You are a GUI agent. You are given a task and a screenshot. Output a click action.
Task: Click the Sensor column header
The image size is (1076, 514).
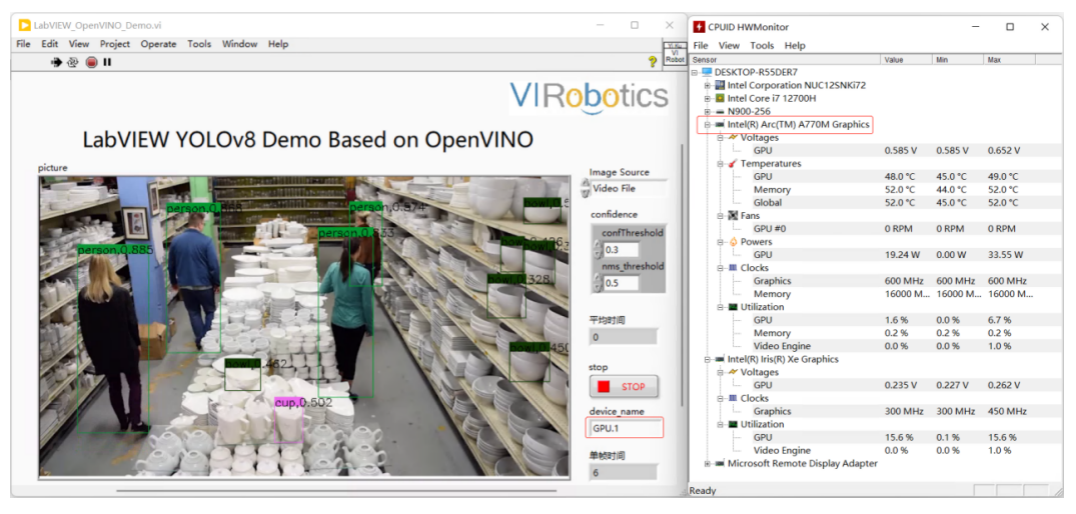(785, 60)
